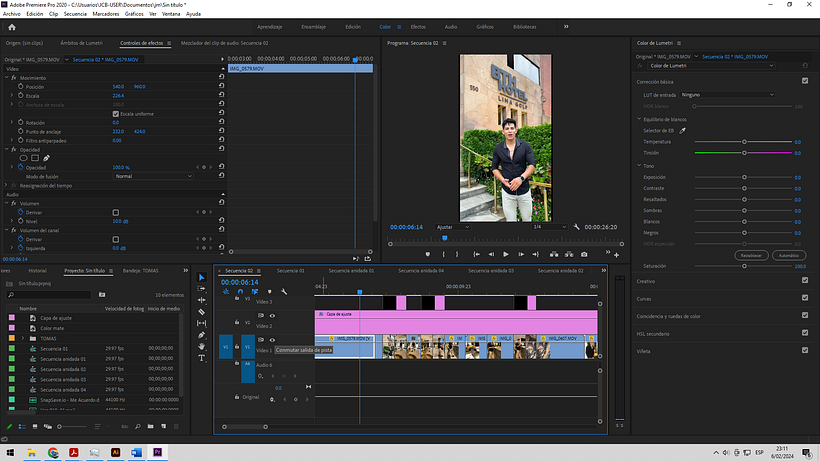
Task: Open Chrome from the taskbar
Action: pos(53,453)
